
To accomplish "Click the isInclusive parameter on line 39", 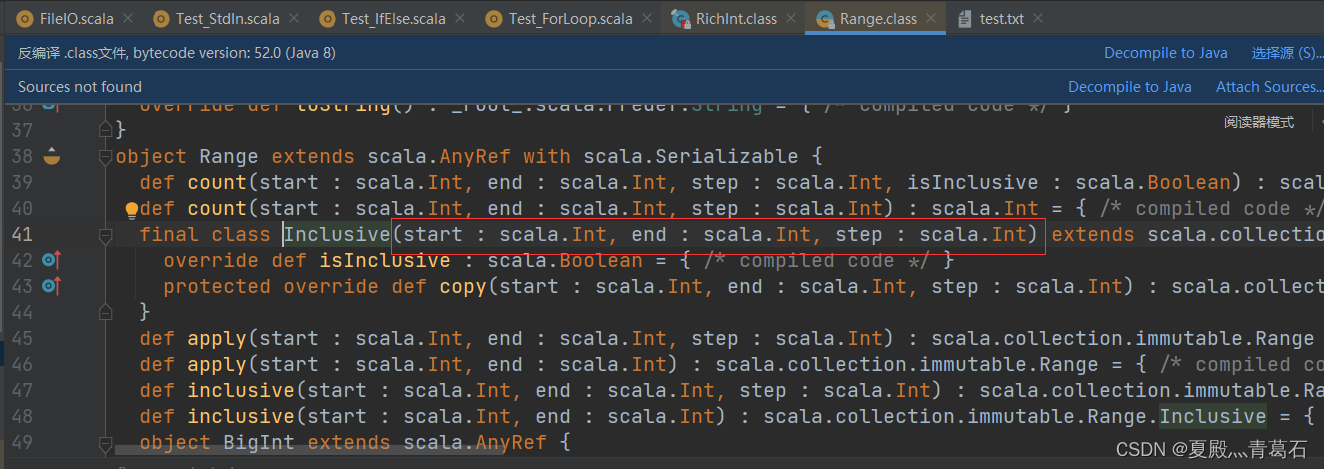I will click(973, 183).
